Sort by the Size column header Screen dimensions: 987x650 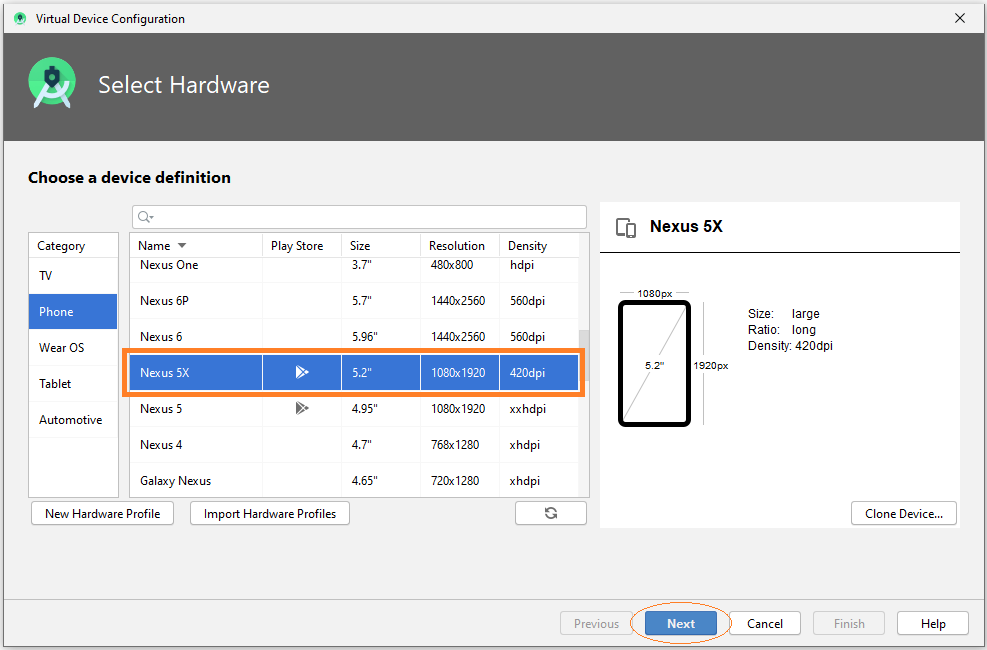click(x=381, y=245)
